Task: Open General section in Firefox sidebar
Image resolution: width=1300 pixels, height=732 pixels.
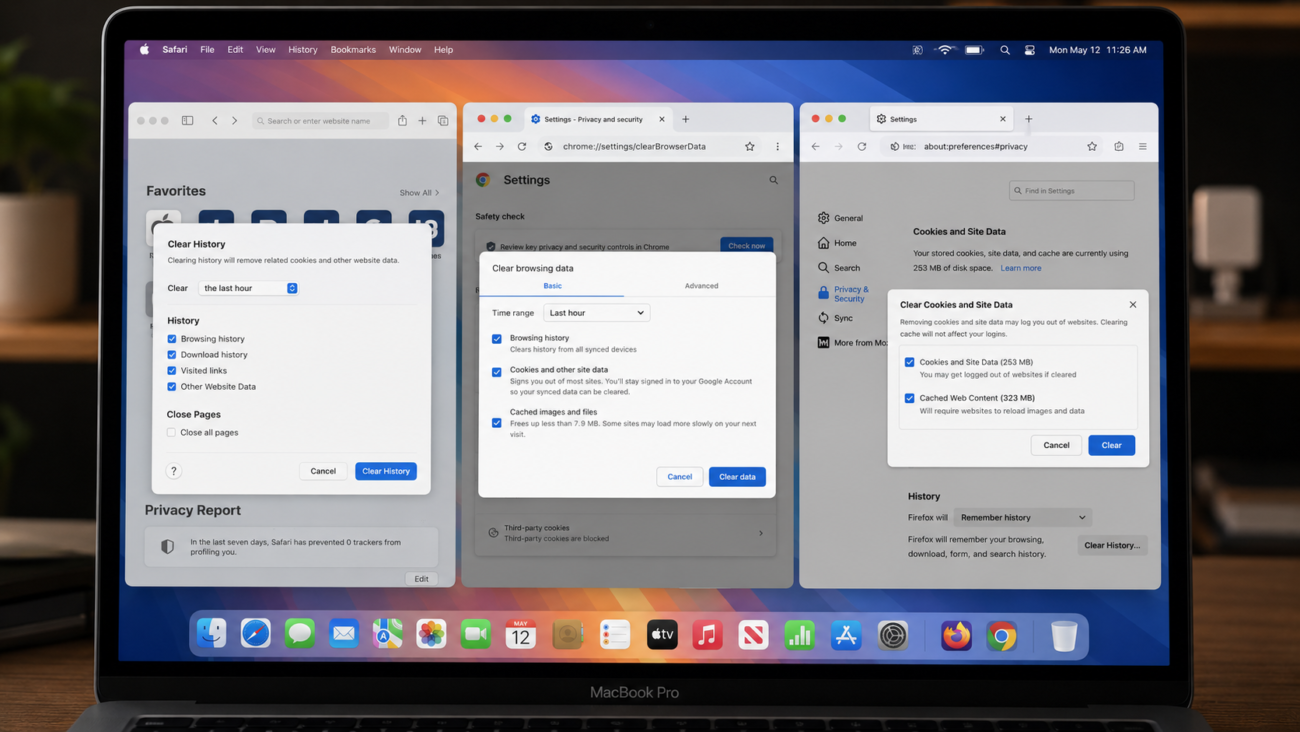Action: [x=840, y=218]
